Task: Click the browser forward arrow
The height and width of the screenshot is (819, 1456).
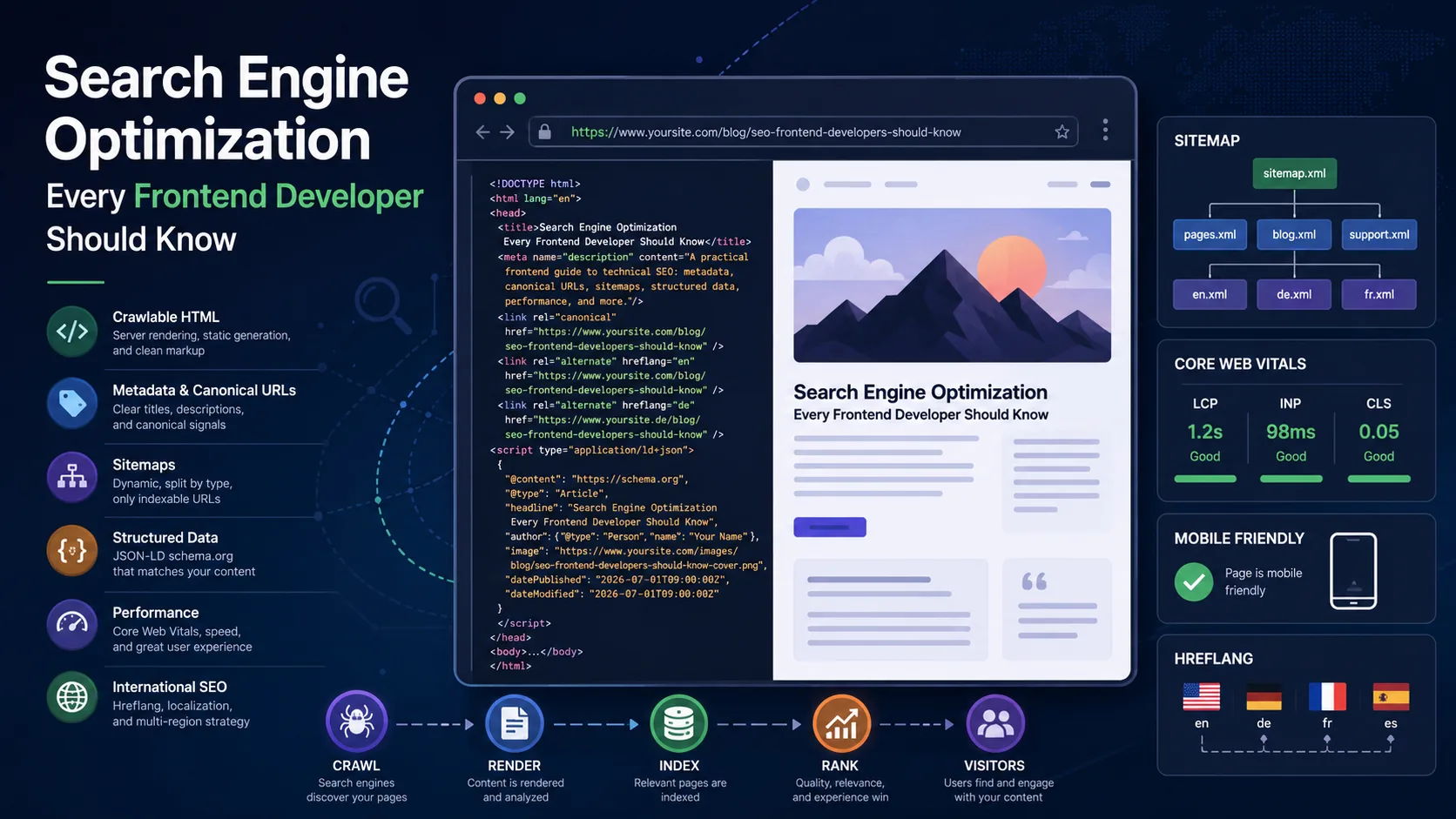Action: [508, 132]
